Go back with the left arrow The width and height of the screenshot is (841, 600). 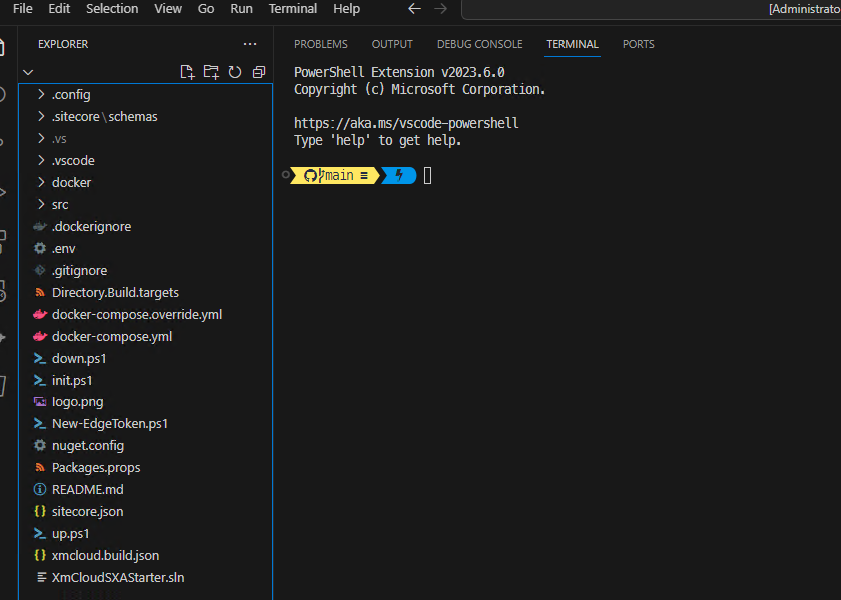pos(414,9)
